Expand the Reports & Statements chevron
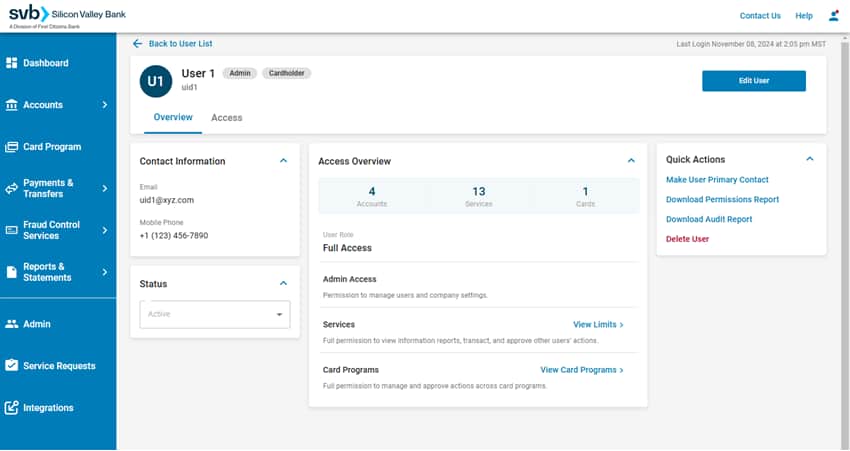Viewport: 850px width, 451px height. click(105, 272)
